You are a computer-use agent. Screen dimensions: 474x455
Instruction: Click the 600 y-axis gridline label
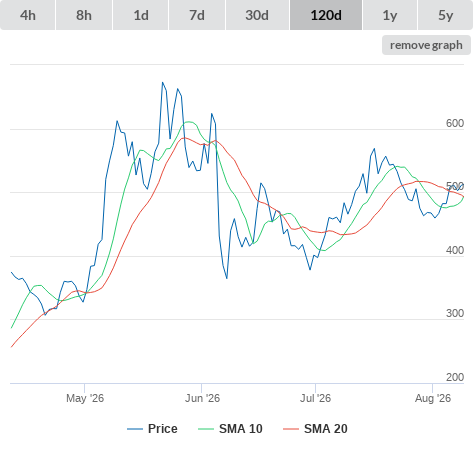pyautogui.click(x=455, y=123)
